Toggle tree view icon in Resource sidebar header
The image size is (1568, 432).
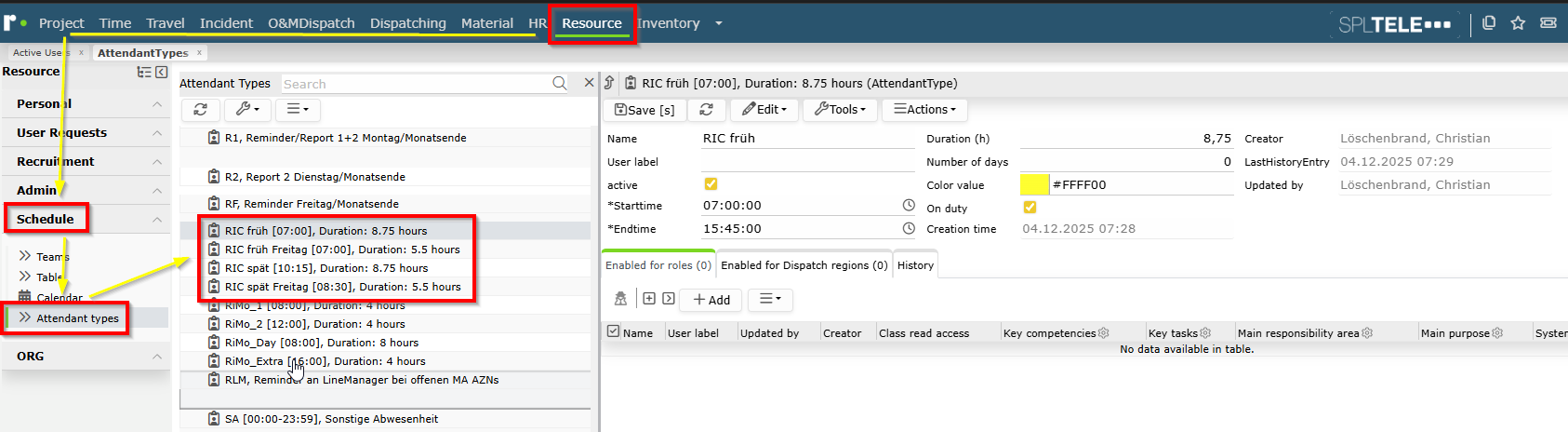coord(144,72)
